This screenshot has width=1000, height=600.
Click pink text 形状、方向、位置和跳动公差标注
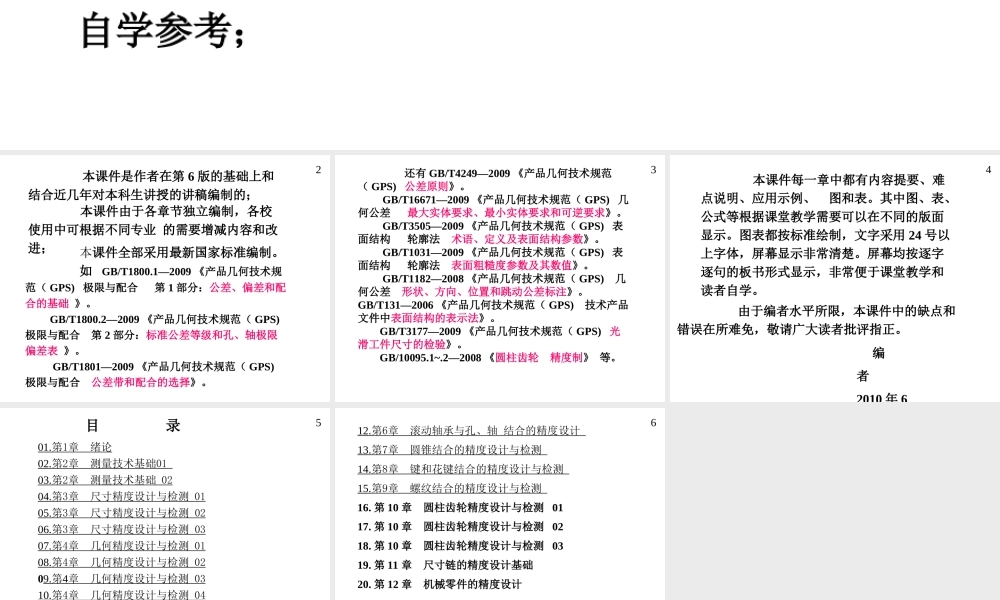coord(484,291)
